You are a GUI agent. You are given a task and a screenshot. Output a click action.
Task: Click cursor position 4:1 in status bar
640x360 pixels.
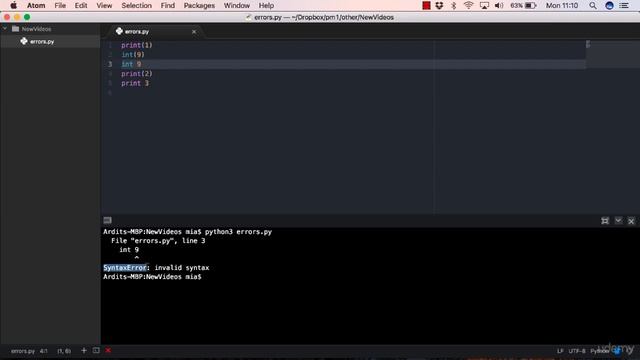[44, 351]
